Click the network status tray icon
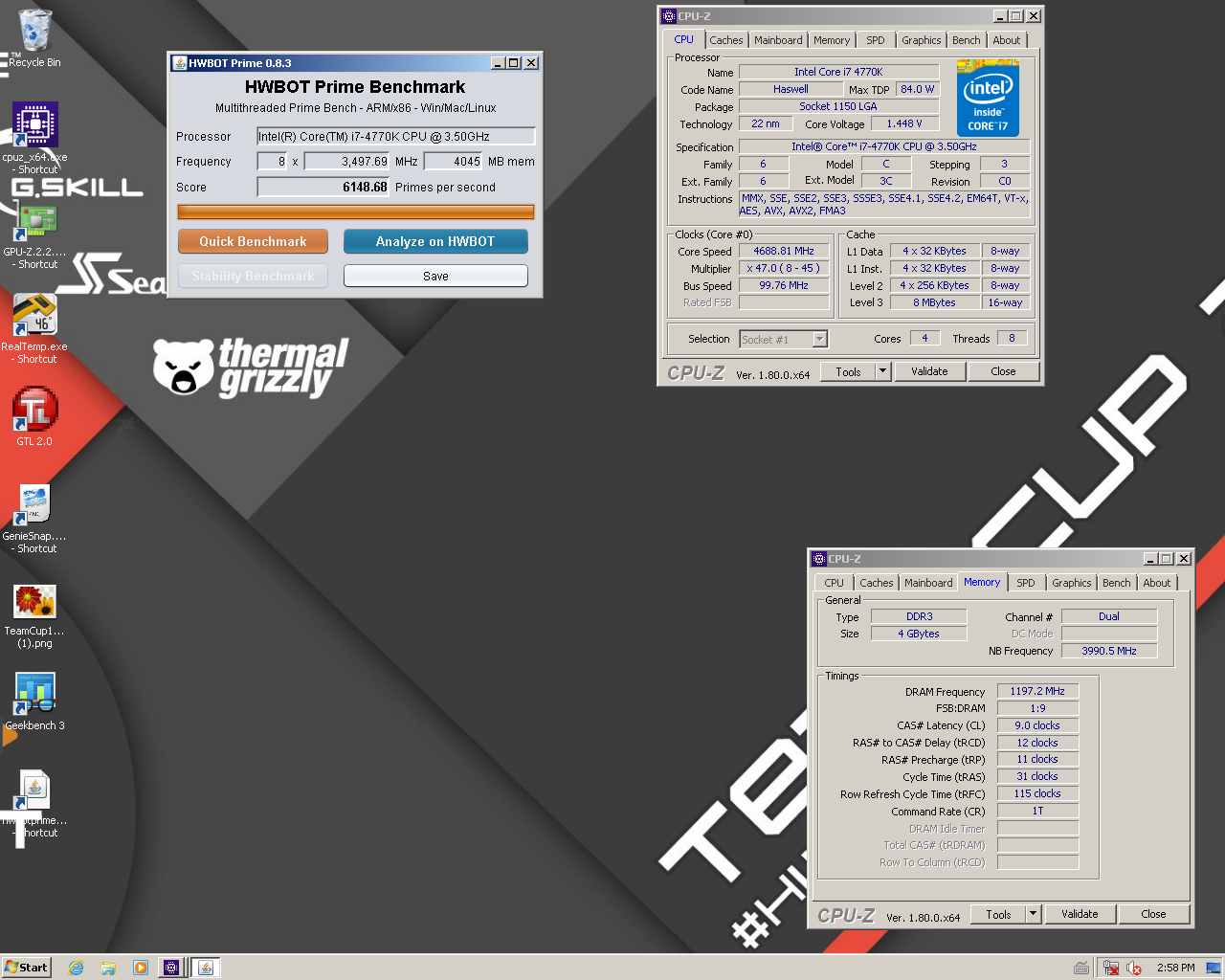 pyautogui.click(x=1111, y=968)
